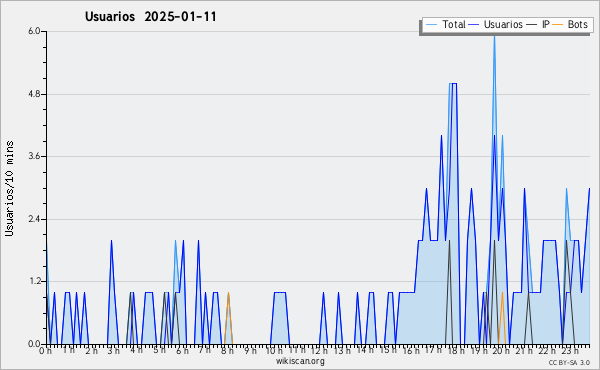Click the '23 h' x-axis label
The image size is (600, 370).
tap(570, 350)
